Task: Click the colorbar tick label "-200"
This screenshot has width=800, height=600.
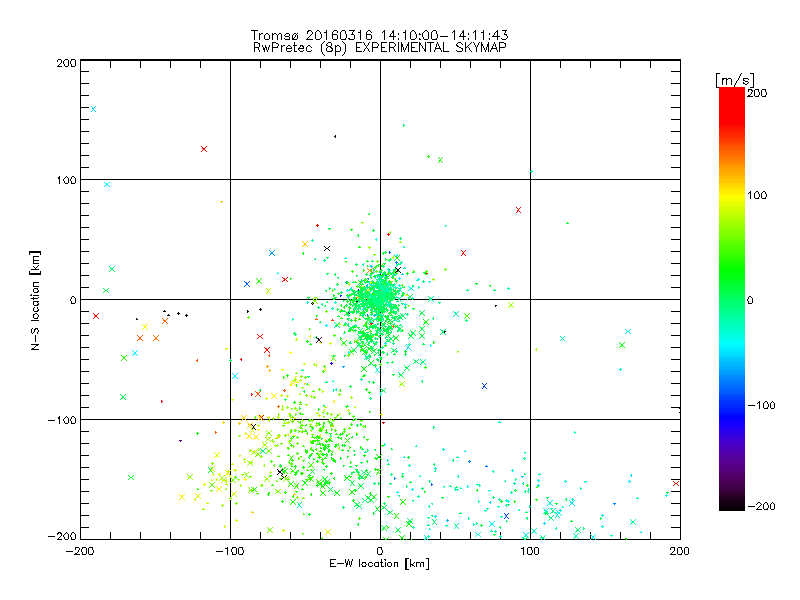Action: click(761, 506)
